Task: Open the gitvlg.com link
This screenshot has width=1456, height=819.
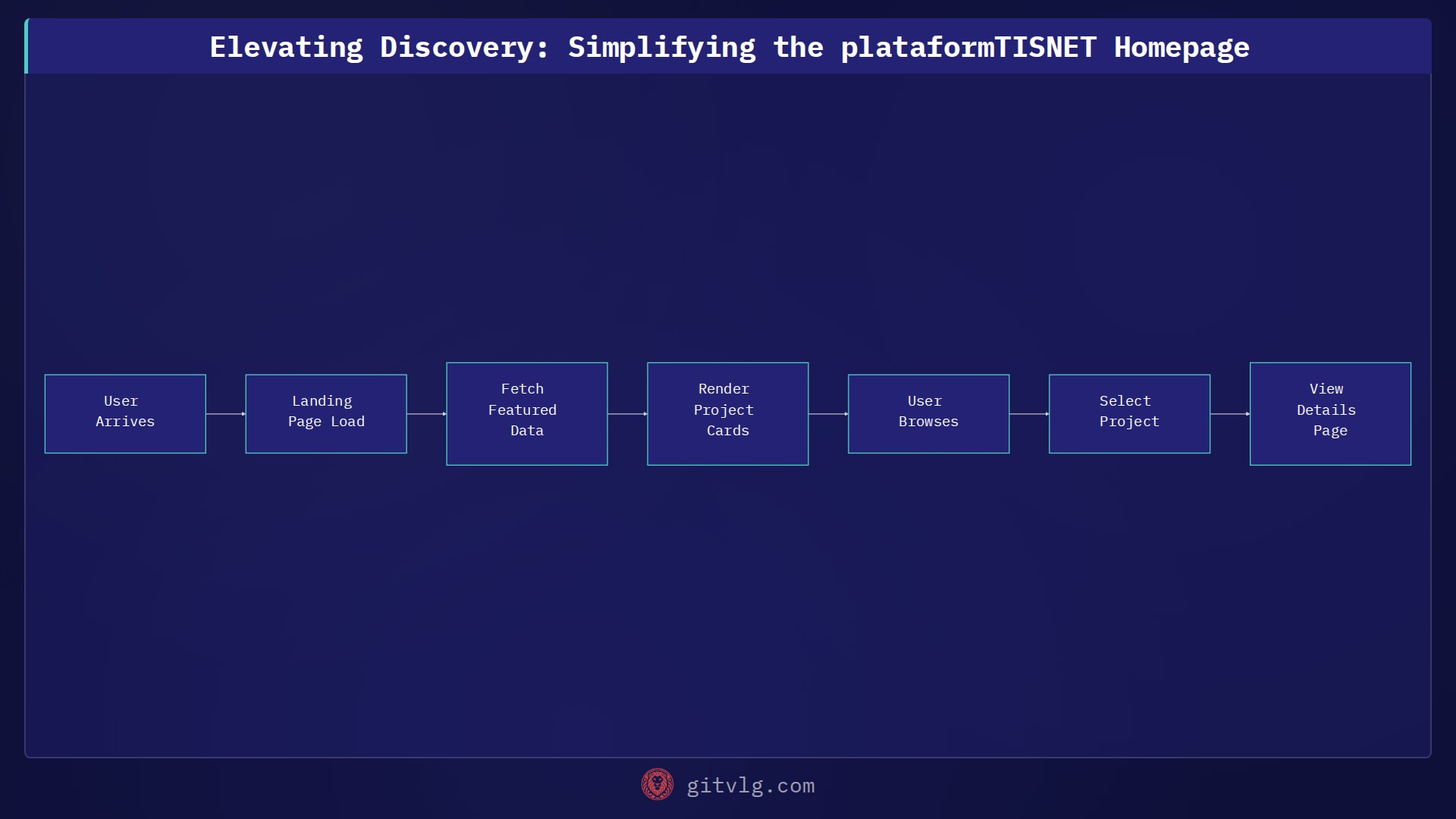Action: [x=751, y=786]
